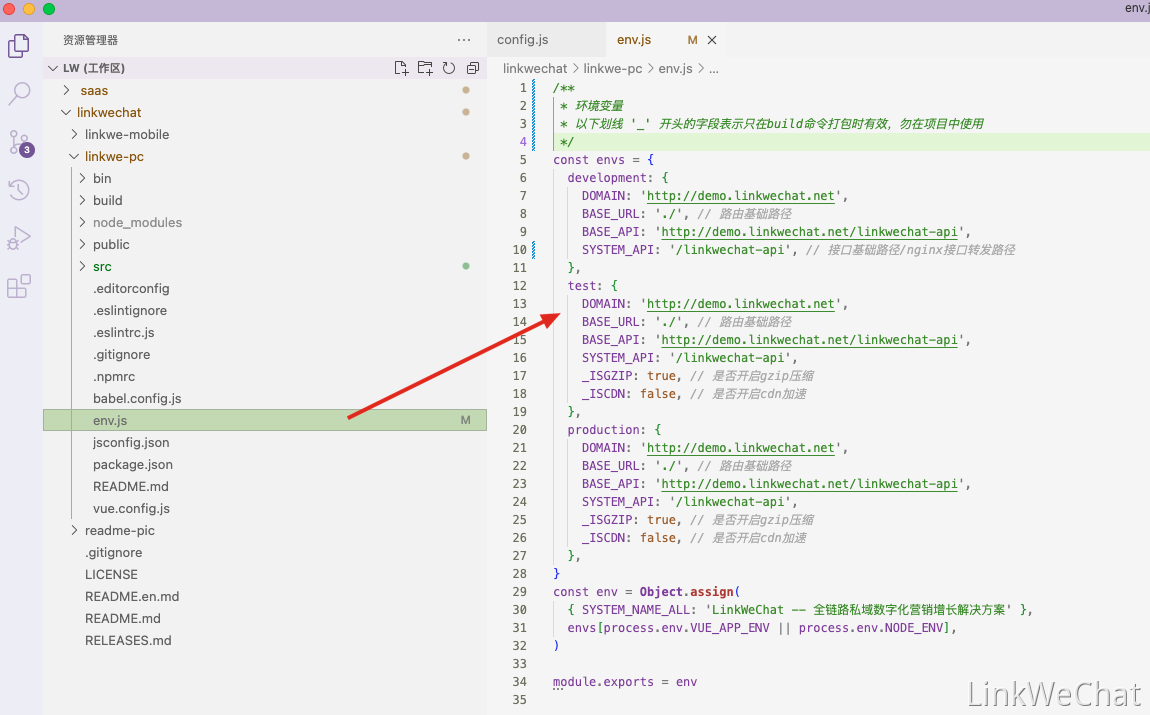Click the green macOS fullscreen button

click(49, 9)
